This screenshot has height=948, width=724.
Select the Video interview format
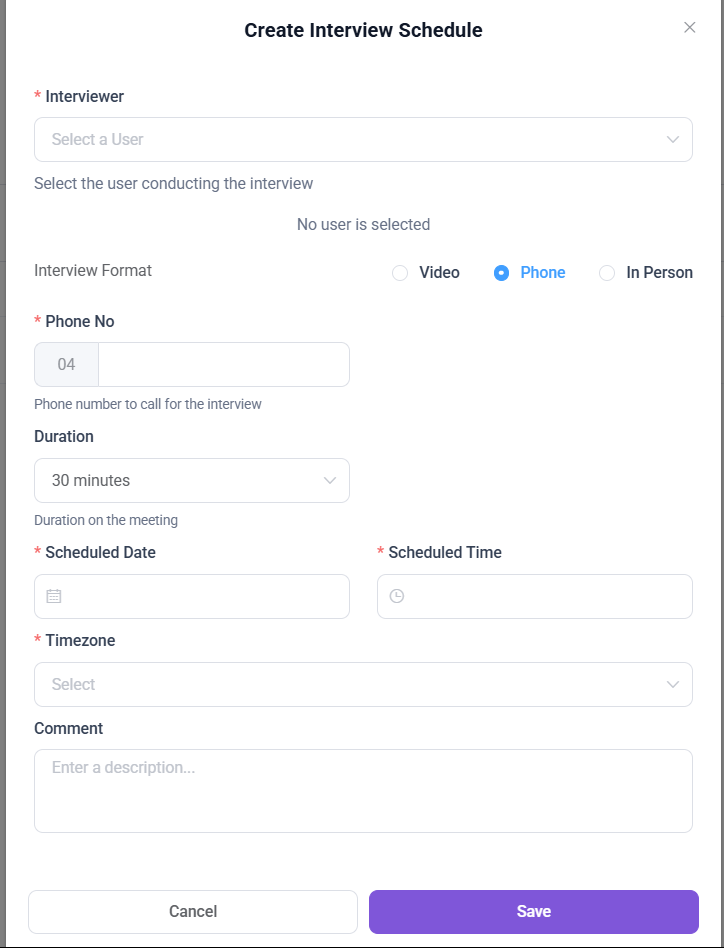pos(400,273)
